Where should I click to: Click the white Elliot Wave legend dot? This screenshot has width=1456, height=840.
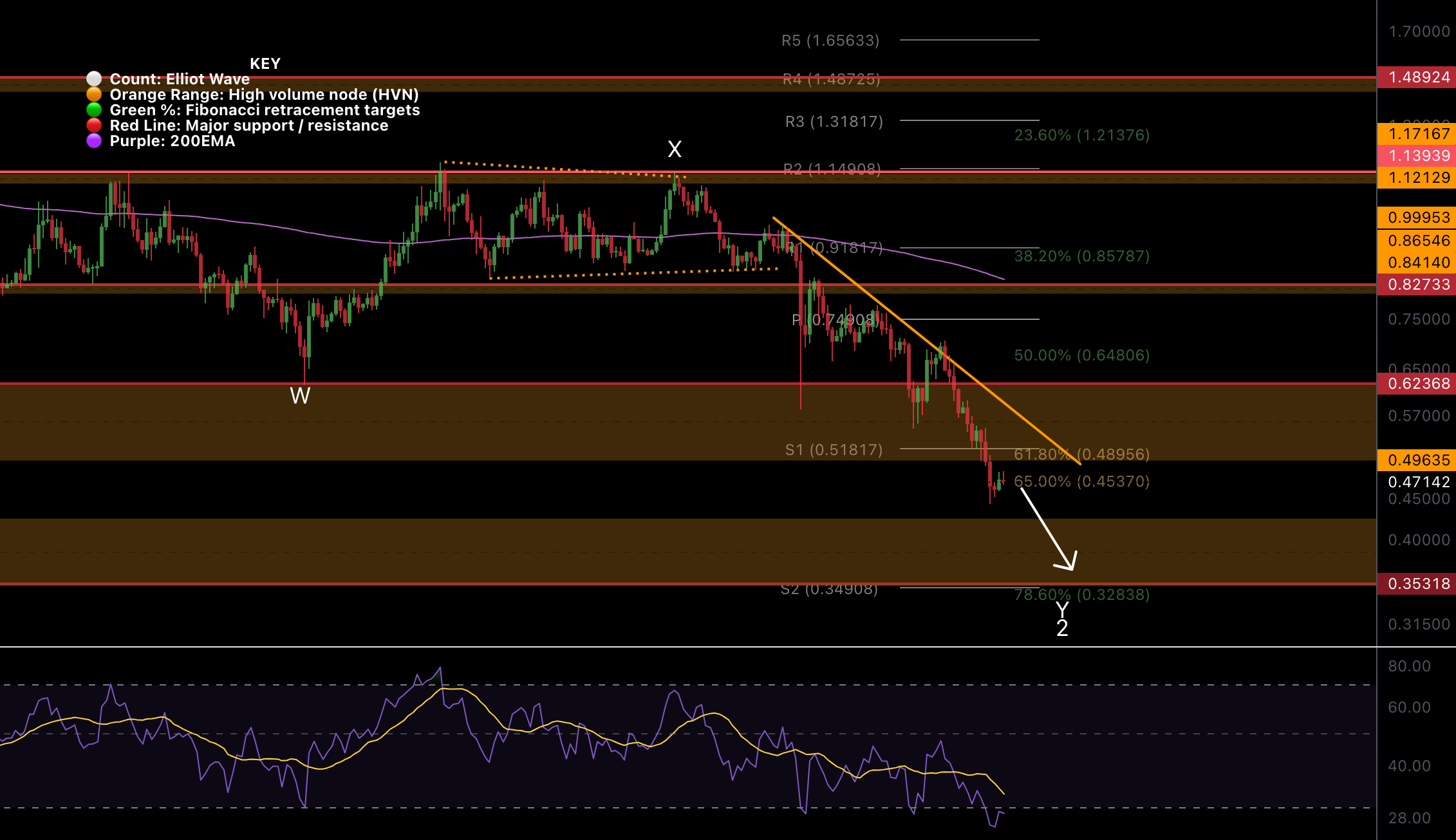pyautogui.click(x=94, y=79)
